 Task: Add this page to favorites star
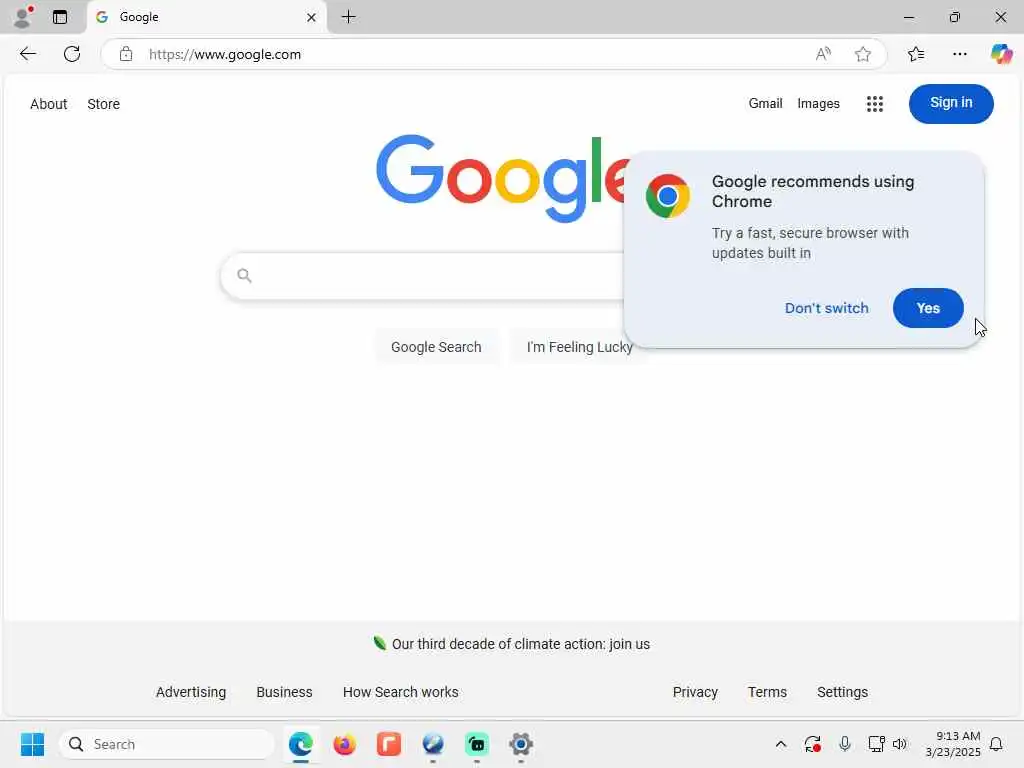pyautogui.click(x=863, y=54)
